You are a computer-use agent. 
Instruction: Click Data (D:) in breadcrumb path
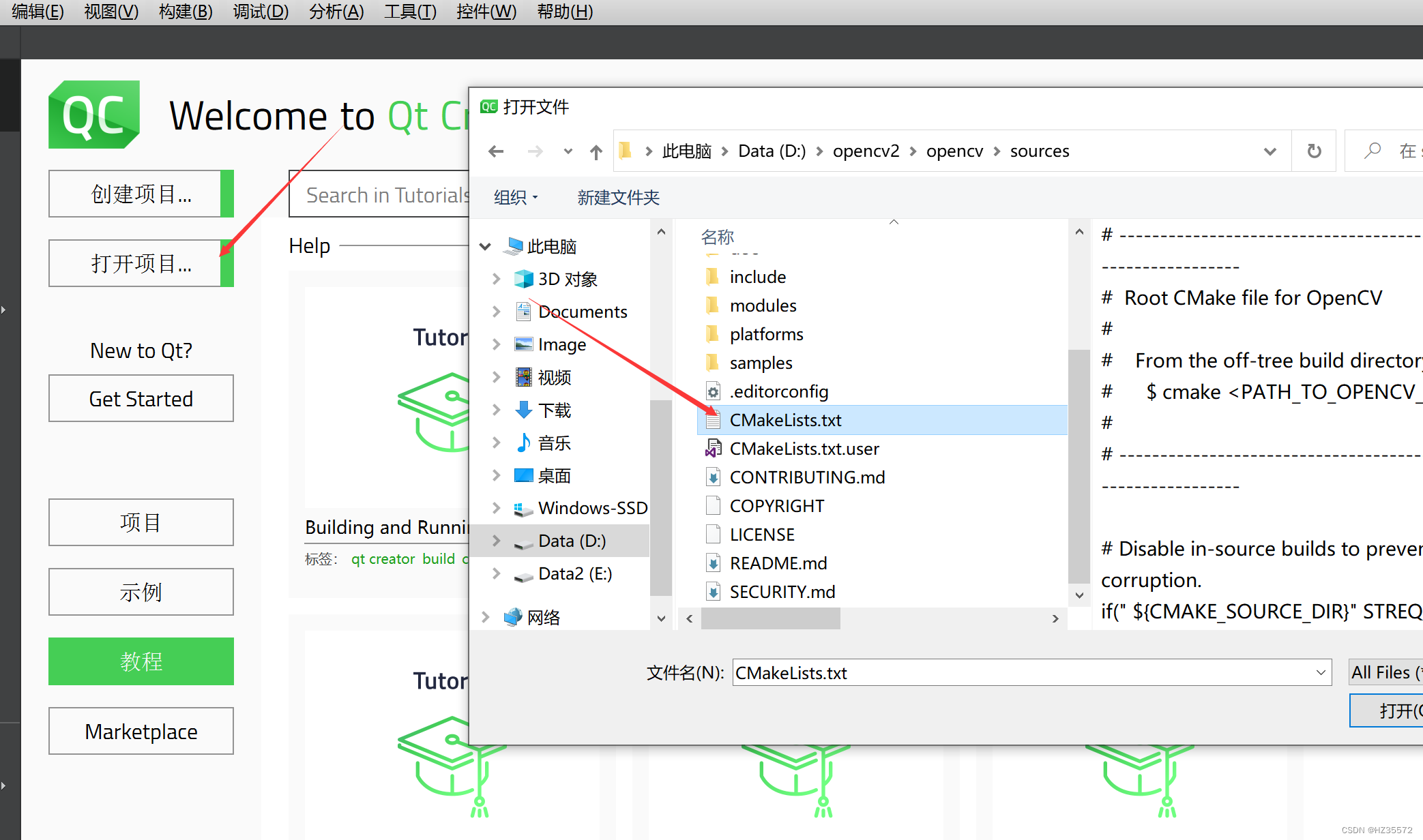point(772,151)
